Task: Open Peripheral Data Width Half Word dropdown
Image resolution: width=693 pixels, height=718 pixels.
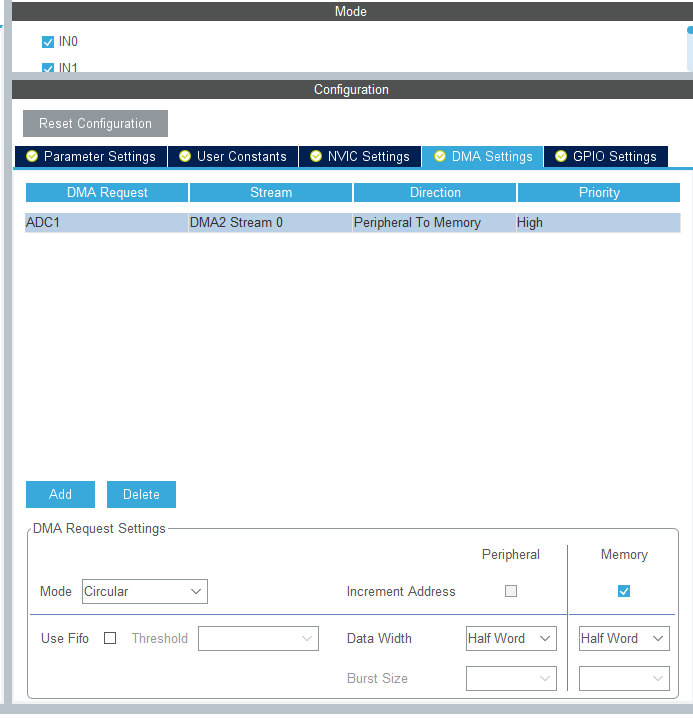Action: (x=511, y=638)
